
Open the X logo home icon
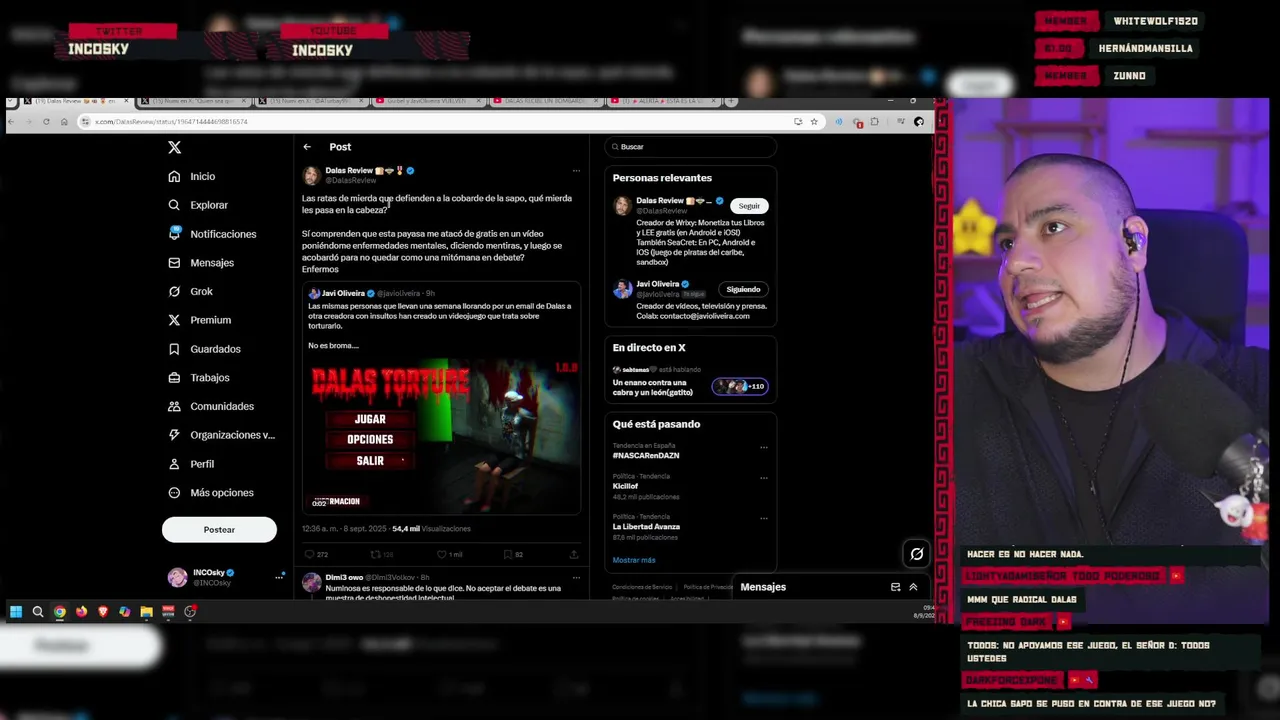pyautogui.click(x=174, y=147)
